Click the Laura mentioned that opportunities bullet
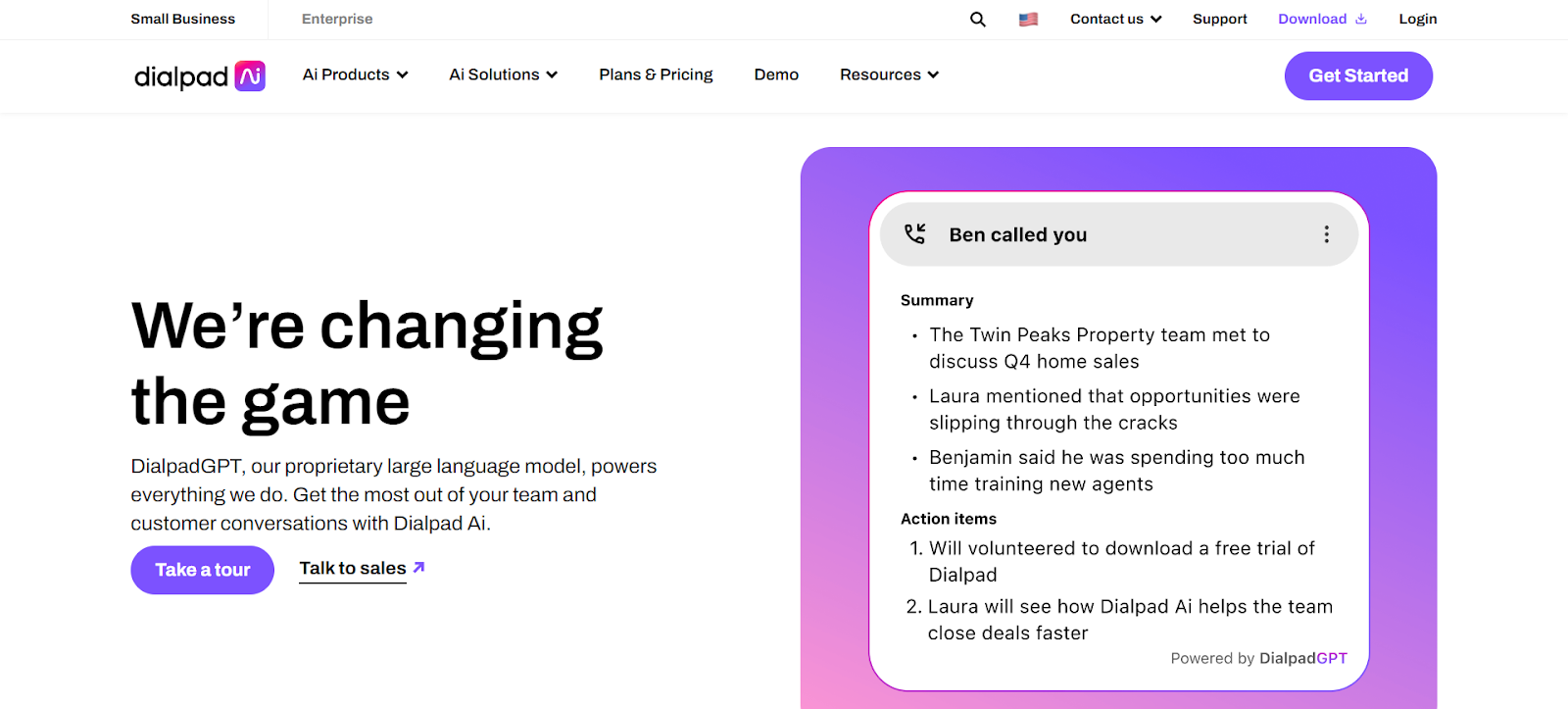Screen dimensions: 1568x709 [1114, 409]
